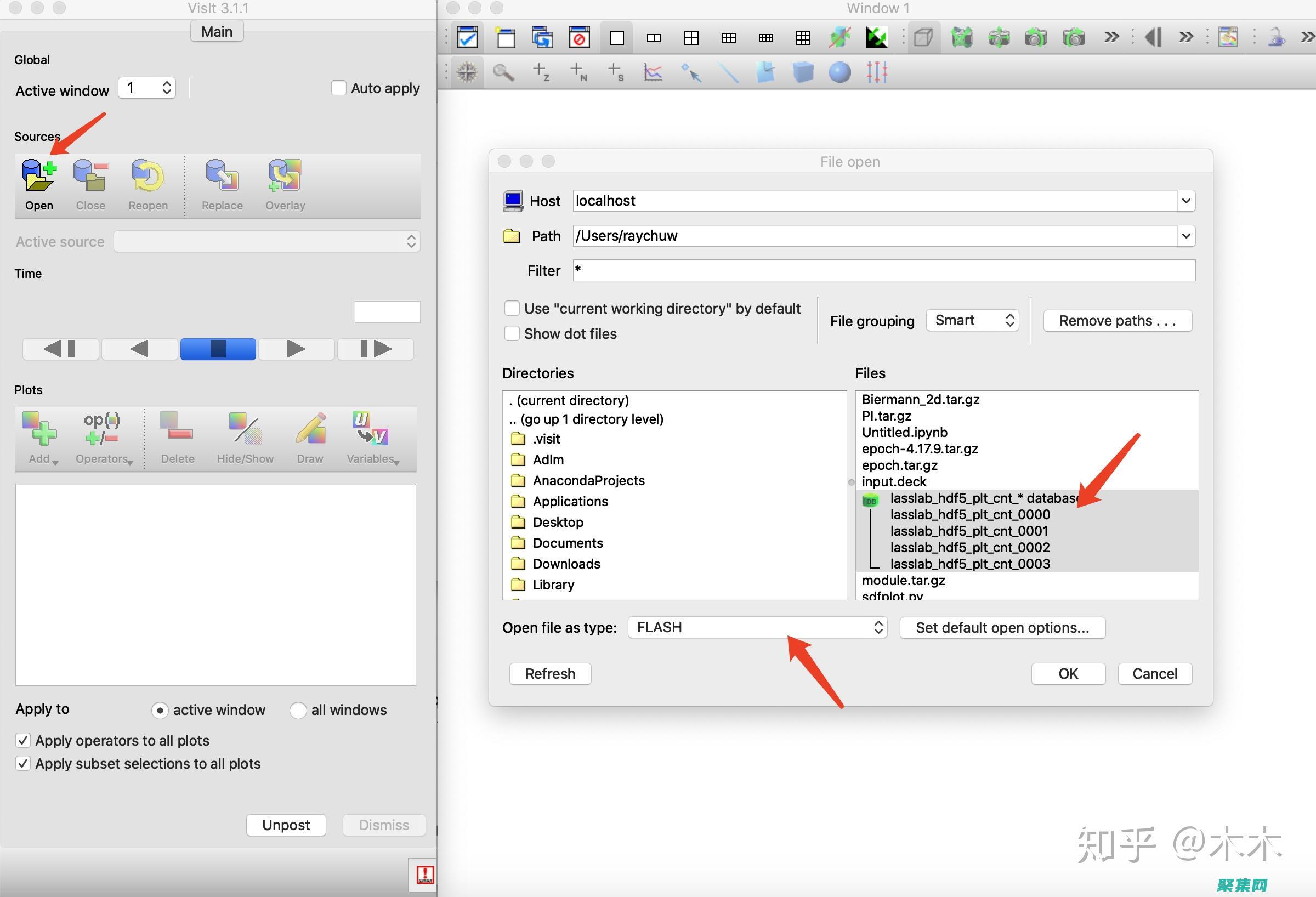Click the red warning output indicator
Image resolution: width=1316 pixels, height=897 pixels.
click(x=425, y=875)
